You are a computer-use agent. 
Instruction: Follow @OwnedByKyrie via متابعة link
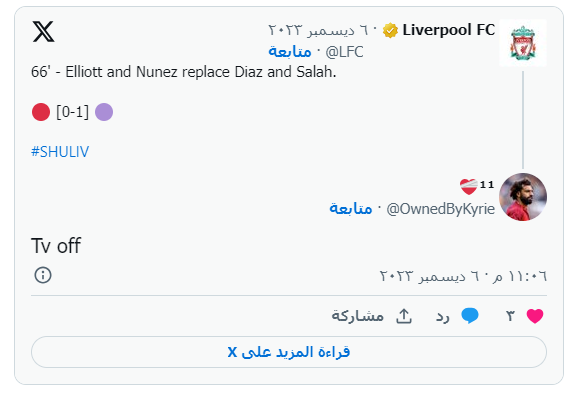350,209
